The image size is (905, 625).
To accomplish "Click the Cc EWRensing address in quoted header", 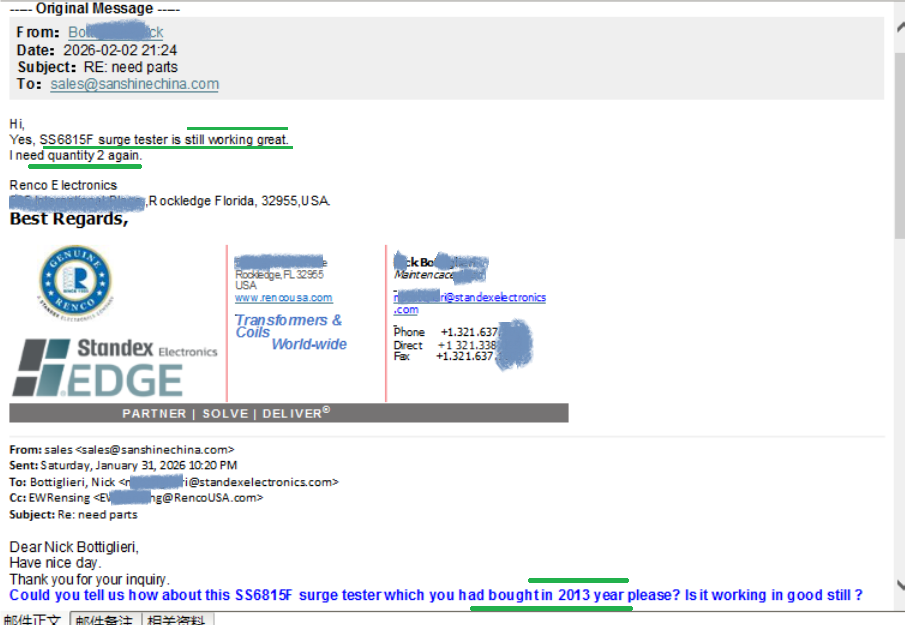I will (136, 497).
